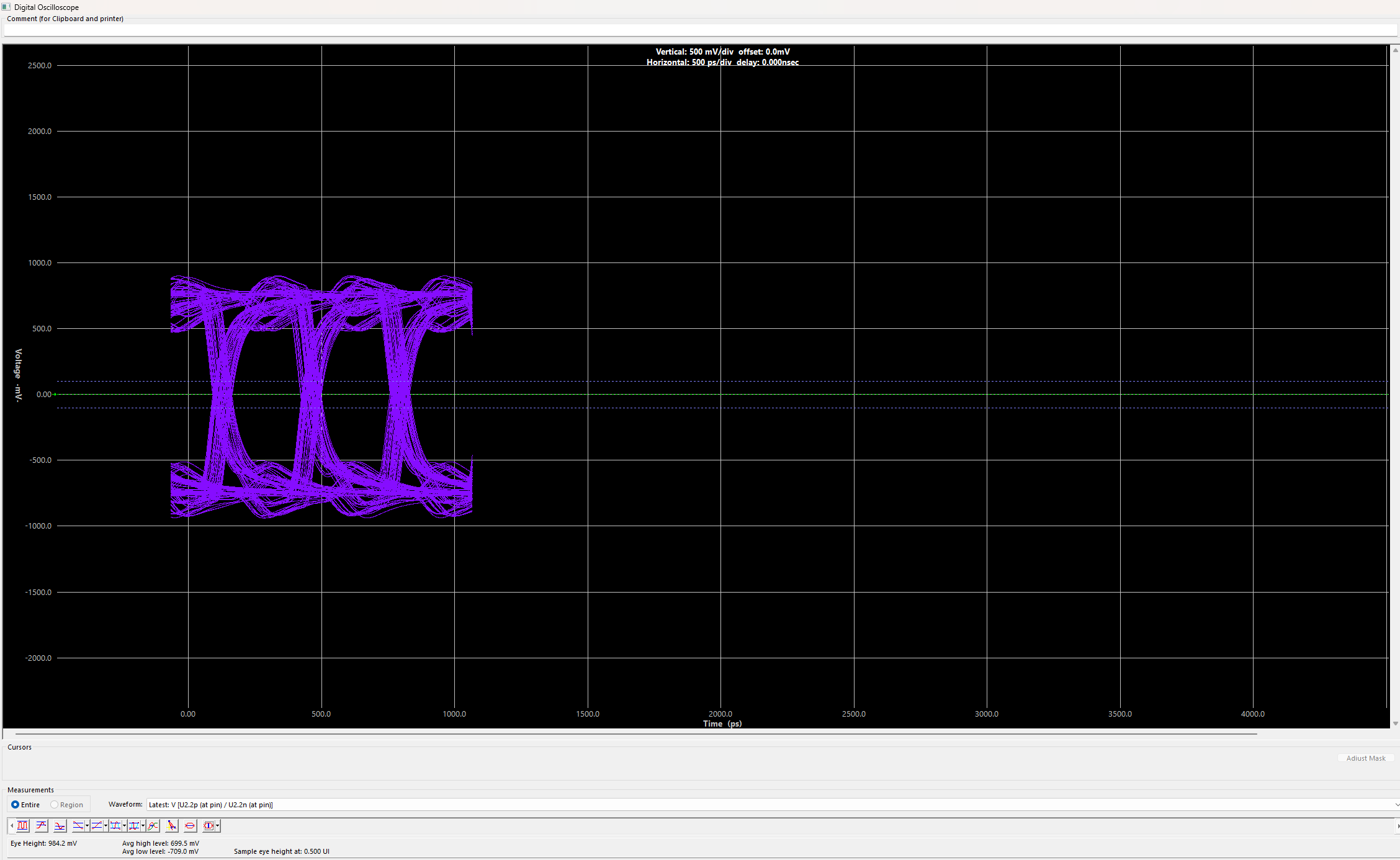Expand the rise time options arrow

coord(105,826)
